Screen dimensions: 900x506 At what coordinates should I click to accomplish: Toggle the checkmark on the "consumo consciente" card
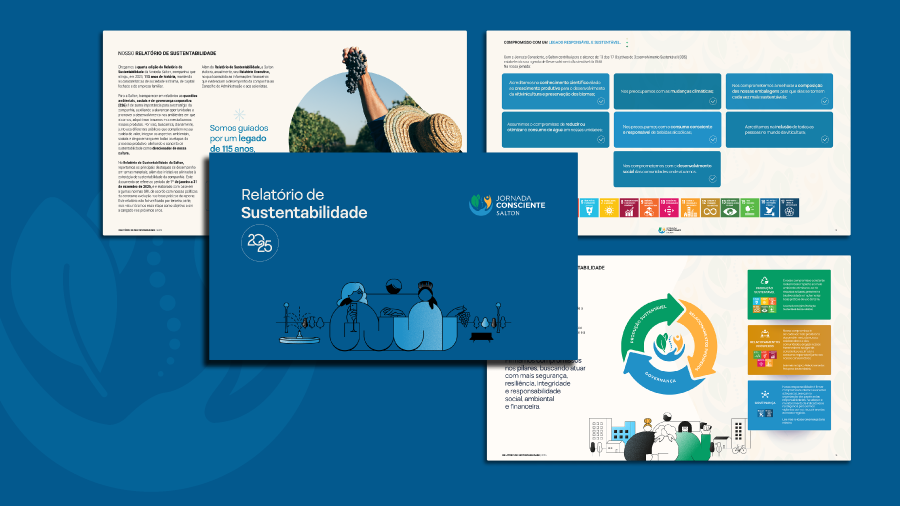click(712, 139)
